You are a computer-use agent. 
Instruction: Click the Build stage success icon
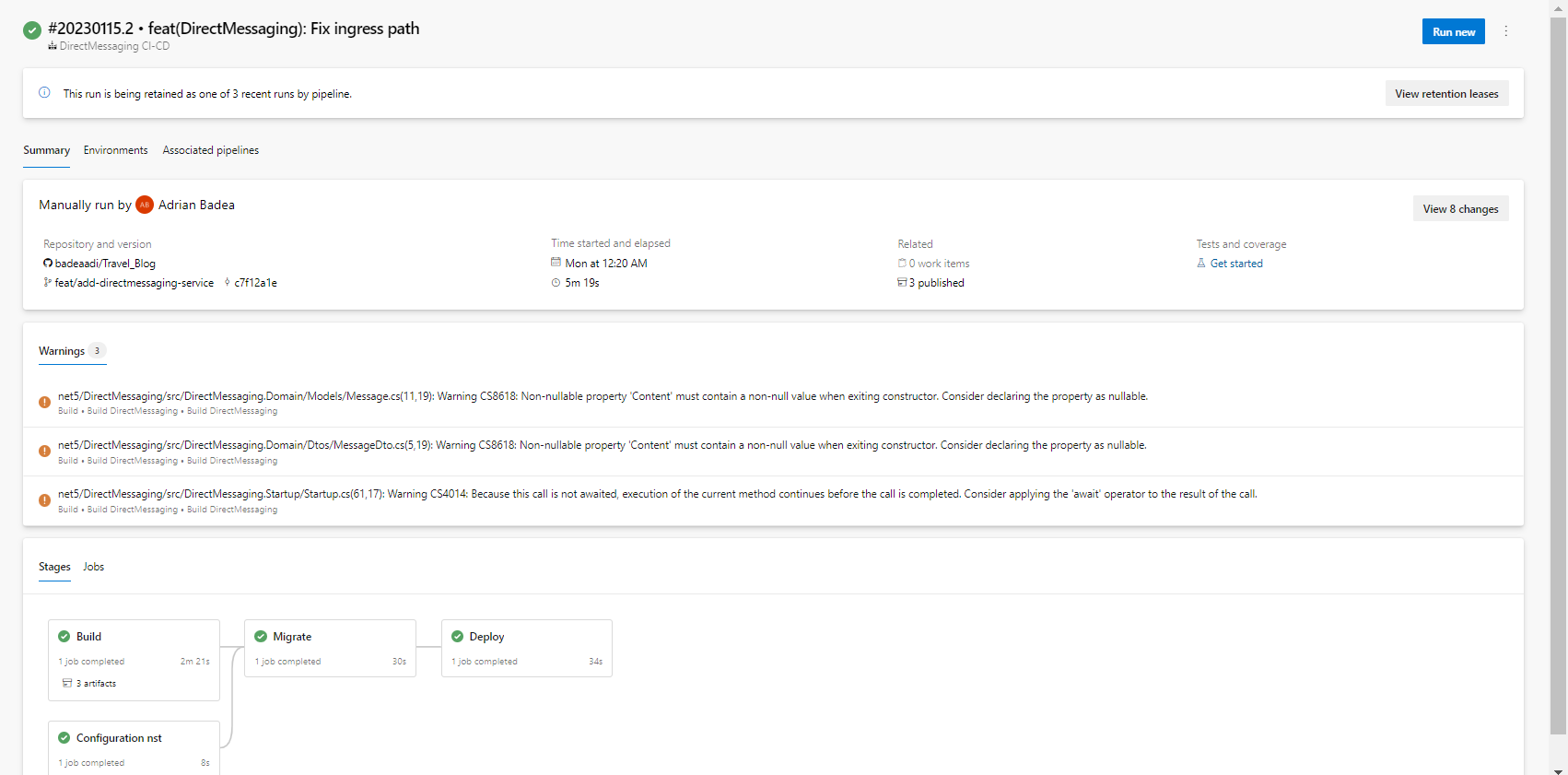point(64,636)
